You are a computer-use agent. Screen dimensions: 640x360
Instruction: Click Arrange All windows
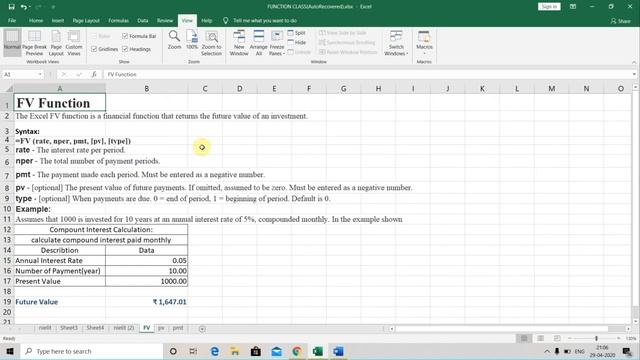(x=258, y=43)
